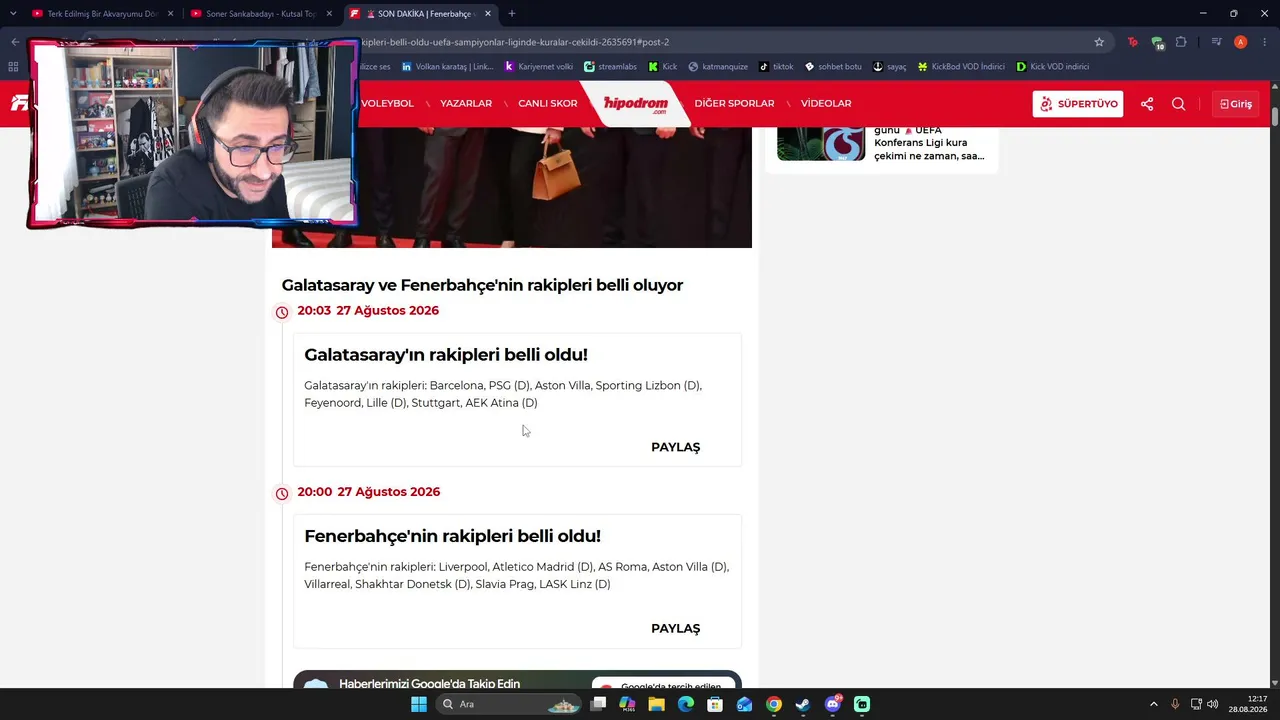Show hidden system tray icons
This screenshot has height=720, width=1280.
1153,704
